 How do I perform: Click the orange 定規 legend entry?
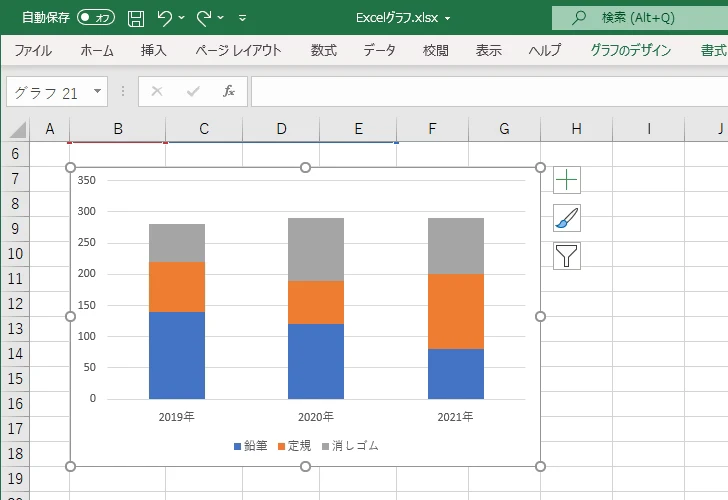[294, 446]
